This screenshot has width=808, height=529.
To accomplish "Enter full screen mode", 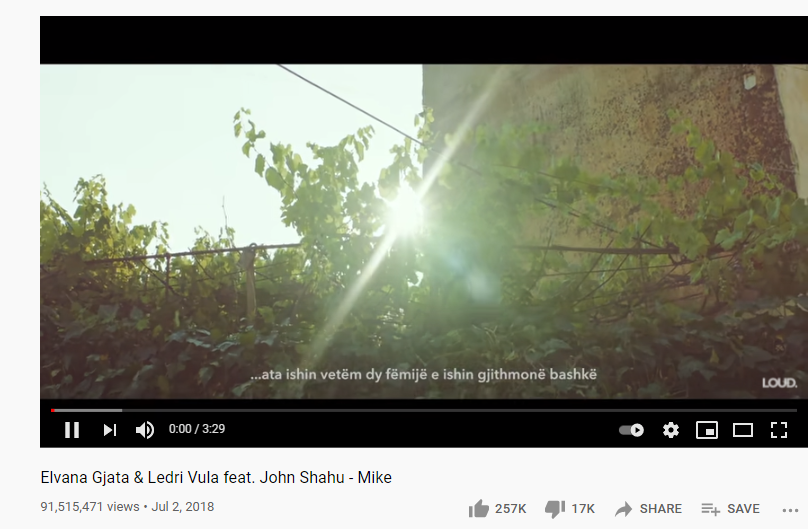I will (x=779, y=430).
